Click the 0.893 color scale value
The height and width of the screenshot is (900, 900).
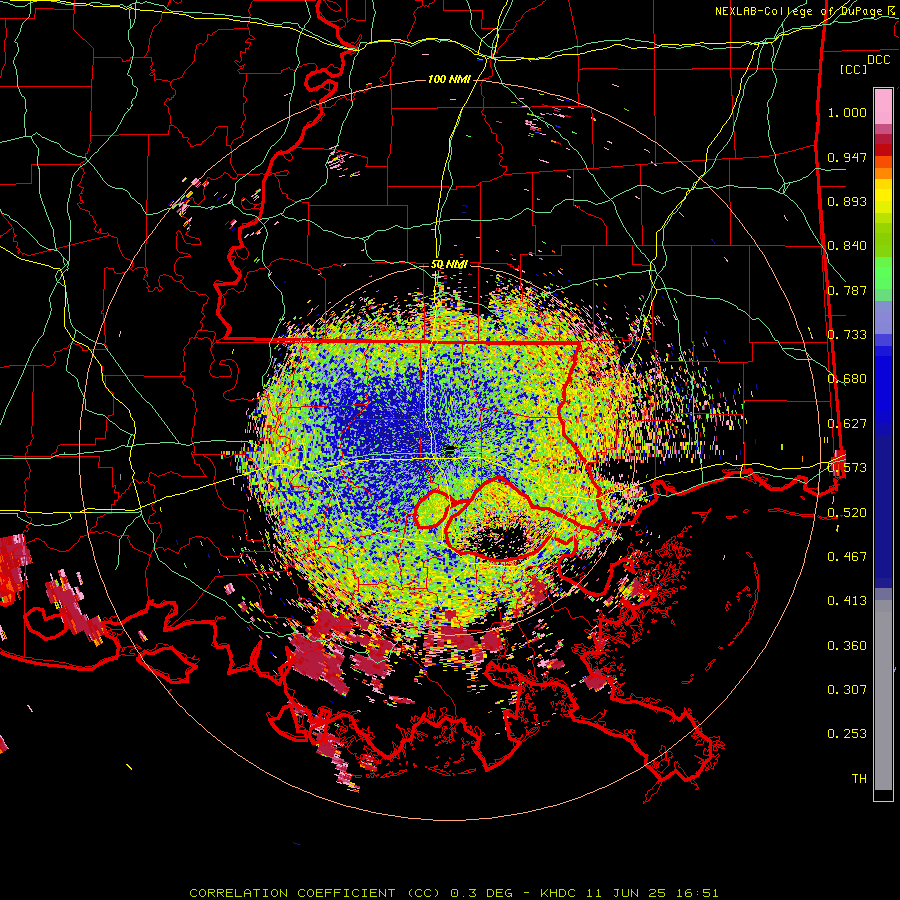coord(847,201)
